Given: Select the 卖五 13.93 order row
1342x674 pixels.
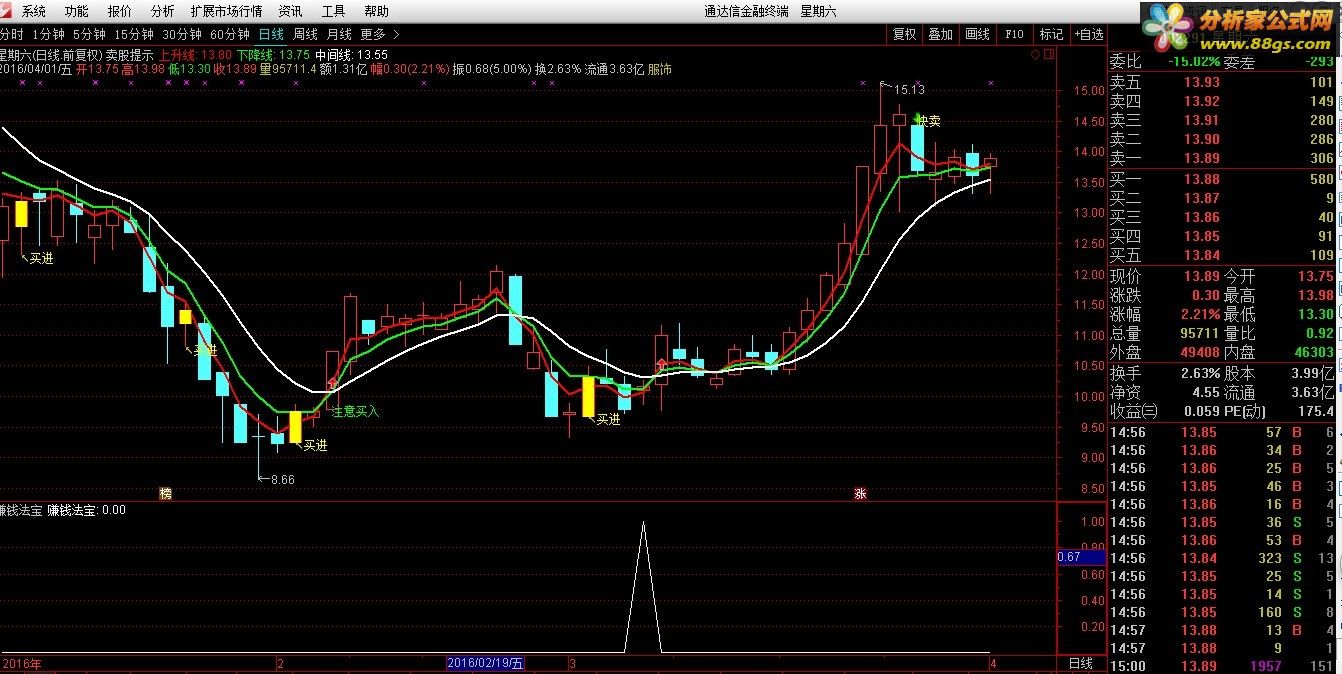Looking at the screenshot, I should pyautogui.click(x=1222, y=83).
